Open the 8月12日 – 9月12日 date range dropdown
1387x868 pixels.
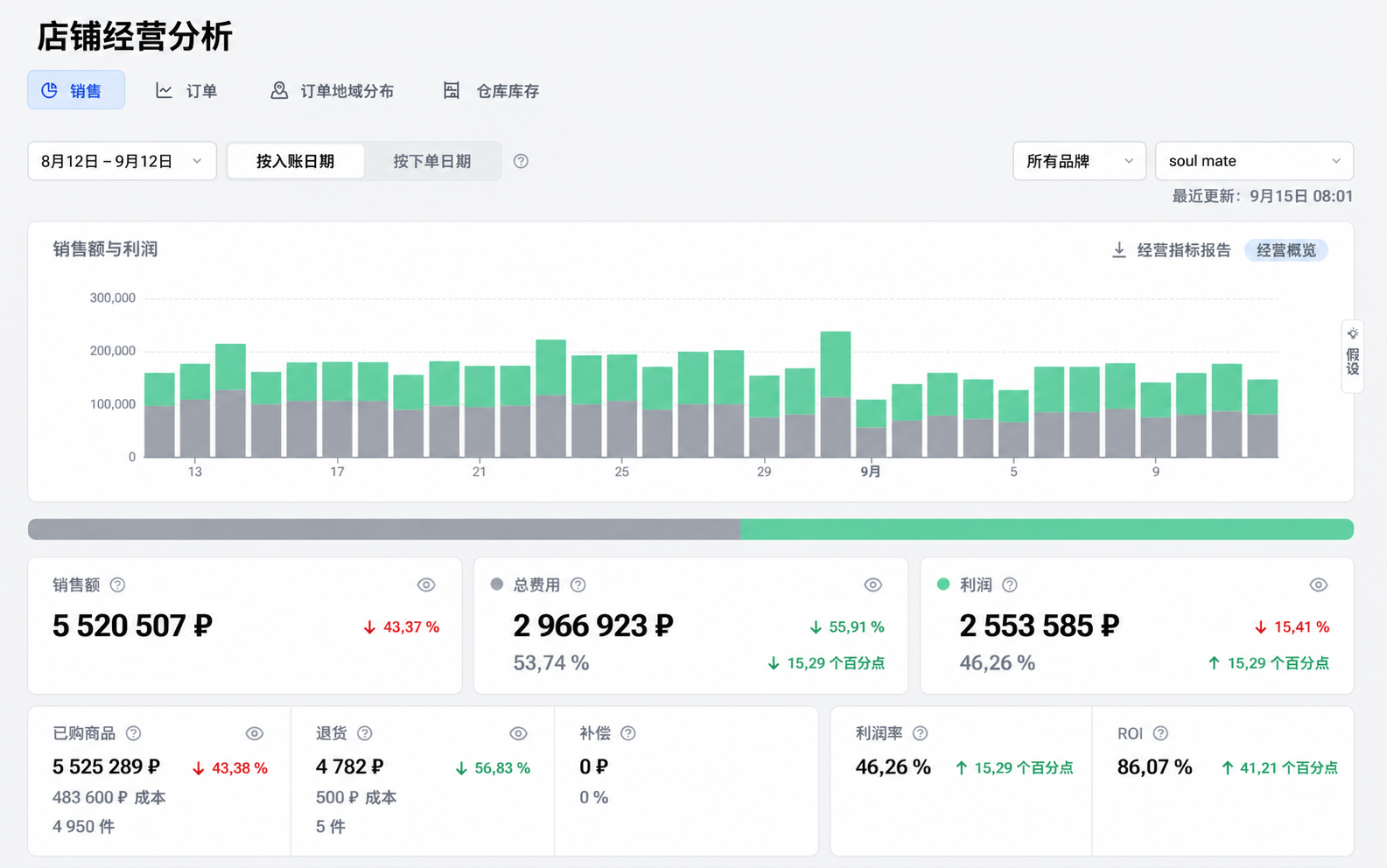coord(123,161)
